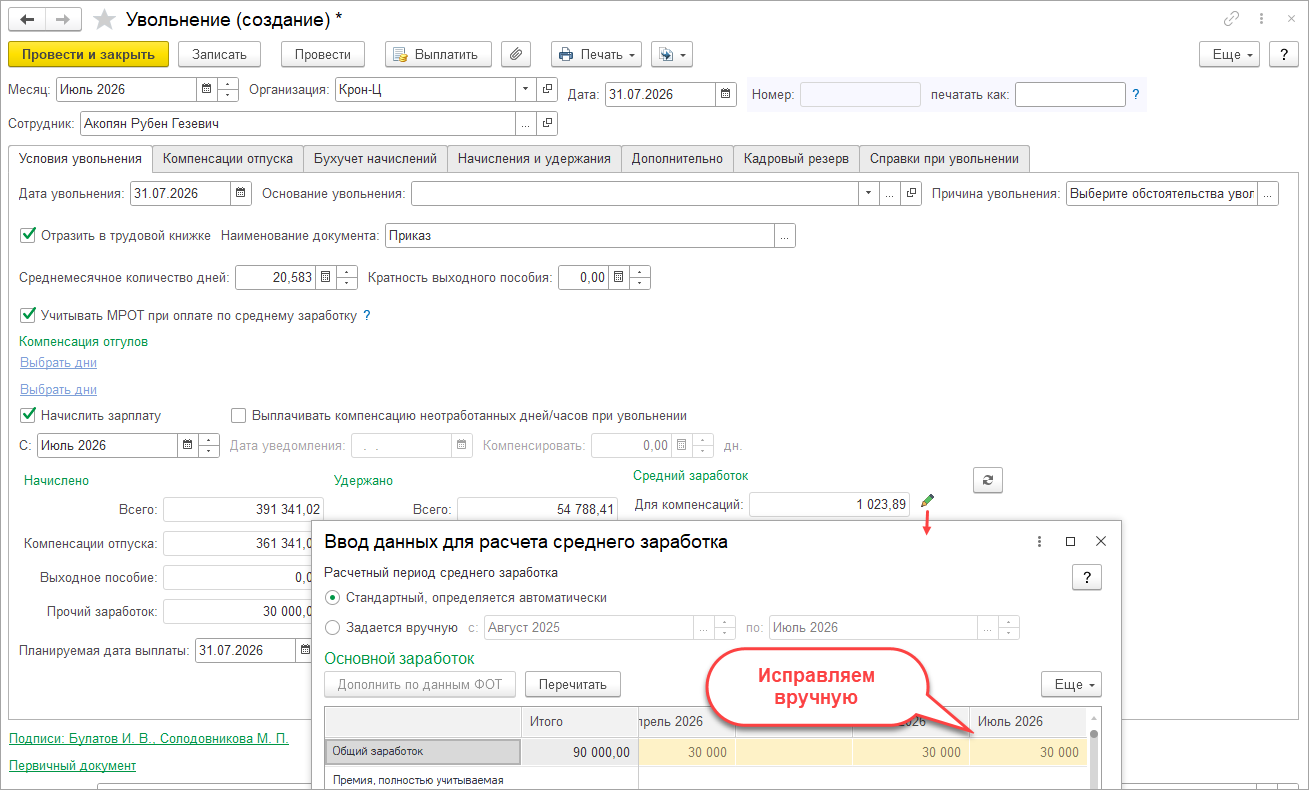Open calendar for the Месяц field
Image resolution: width=1309 pixels, height=790 pixels.
point(206,89)
